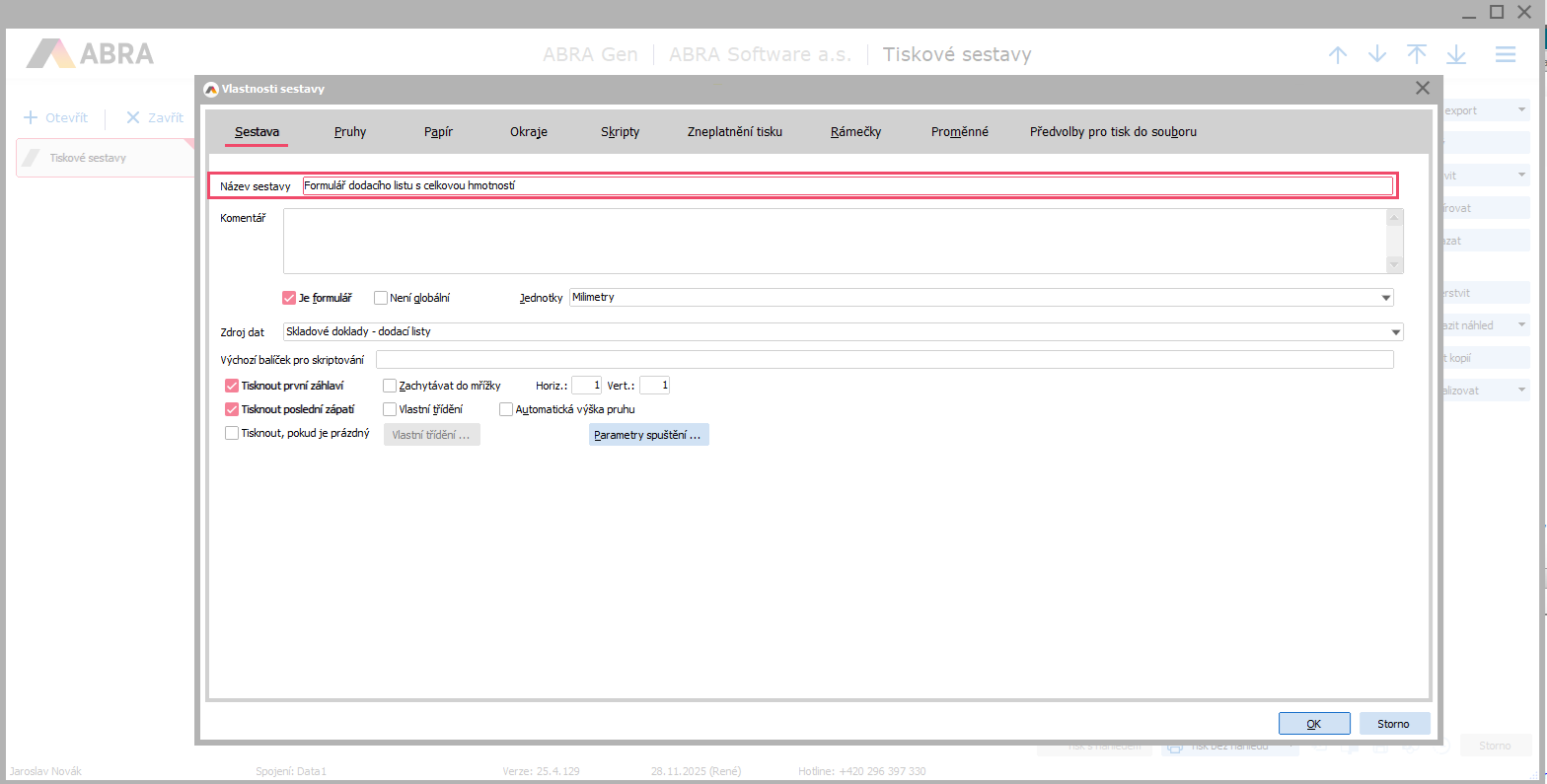The width and height of the screenshot is (1547, 784).
Task: Click the Vlastnosti sestavy title bar icon
Action: pos(210,89)
